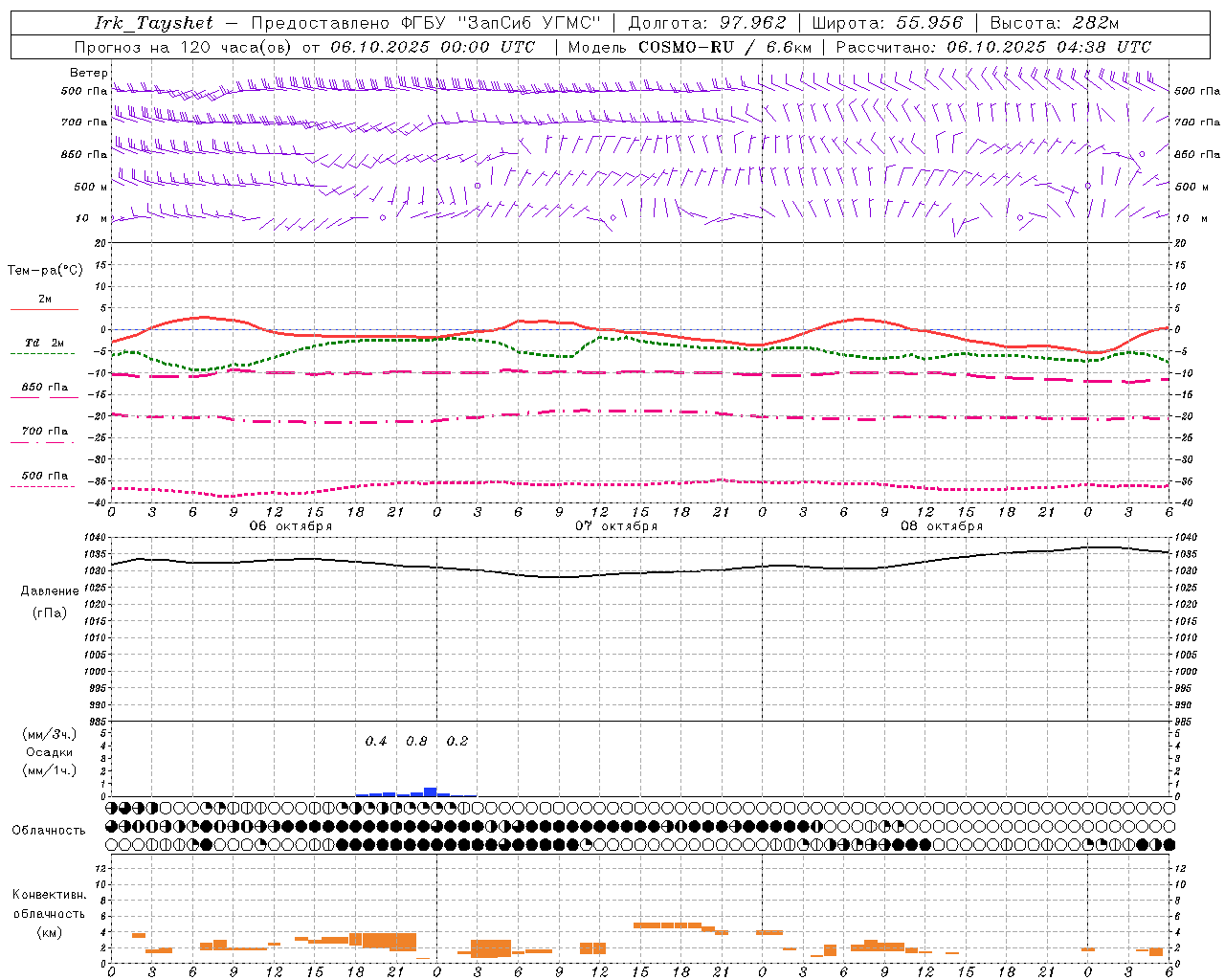Viewport: 1225px width, 980px height.
Task: Click the Высота: 282м header field
Action: click(1055, 23)
